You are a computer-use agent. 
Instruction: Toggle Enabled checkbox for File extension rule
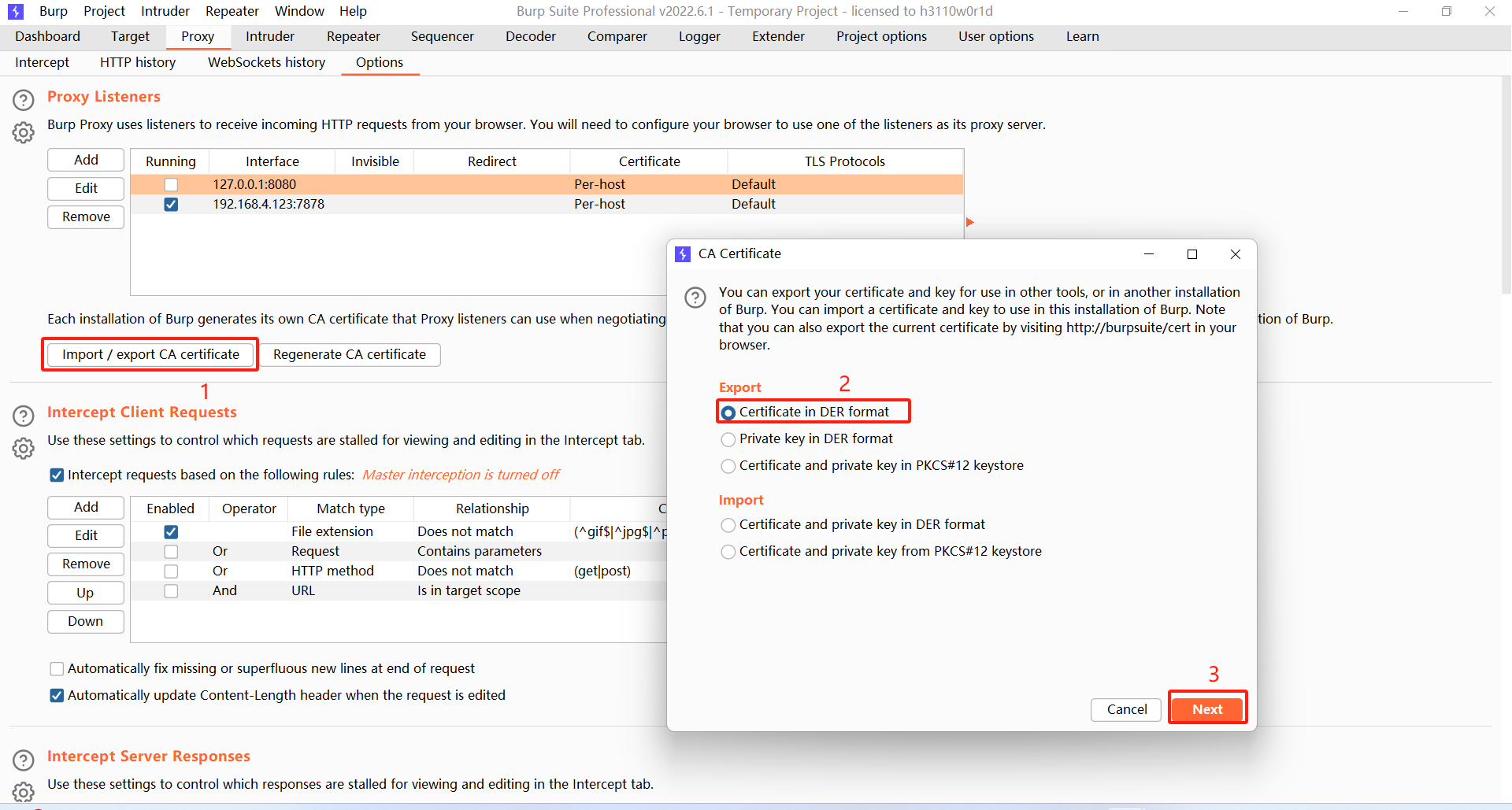click(171, 532)
